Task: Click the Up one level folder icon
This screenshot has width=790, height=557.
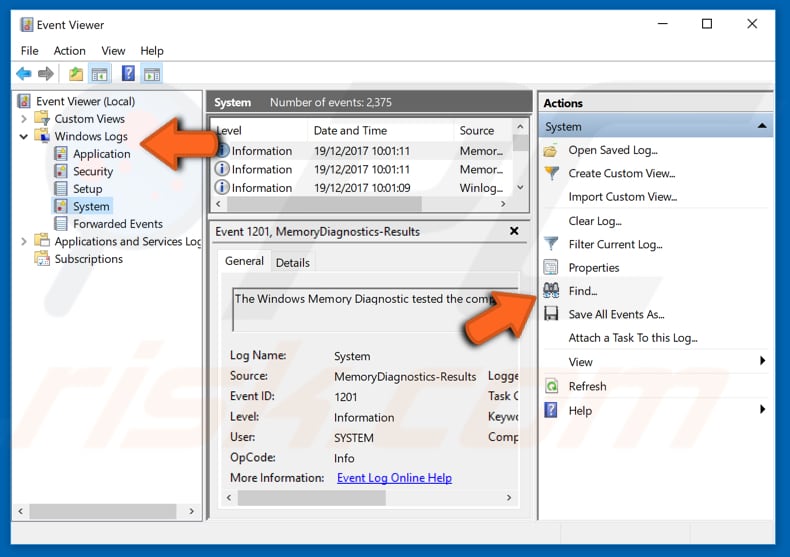Action: 76,74
